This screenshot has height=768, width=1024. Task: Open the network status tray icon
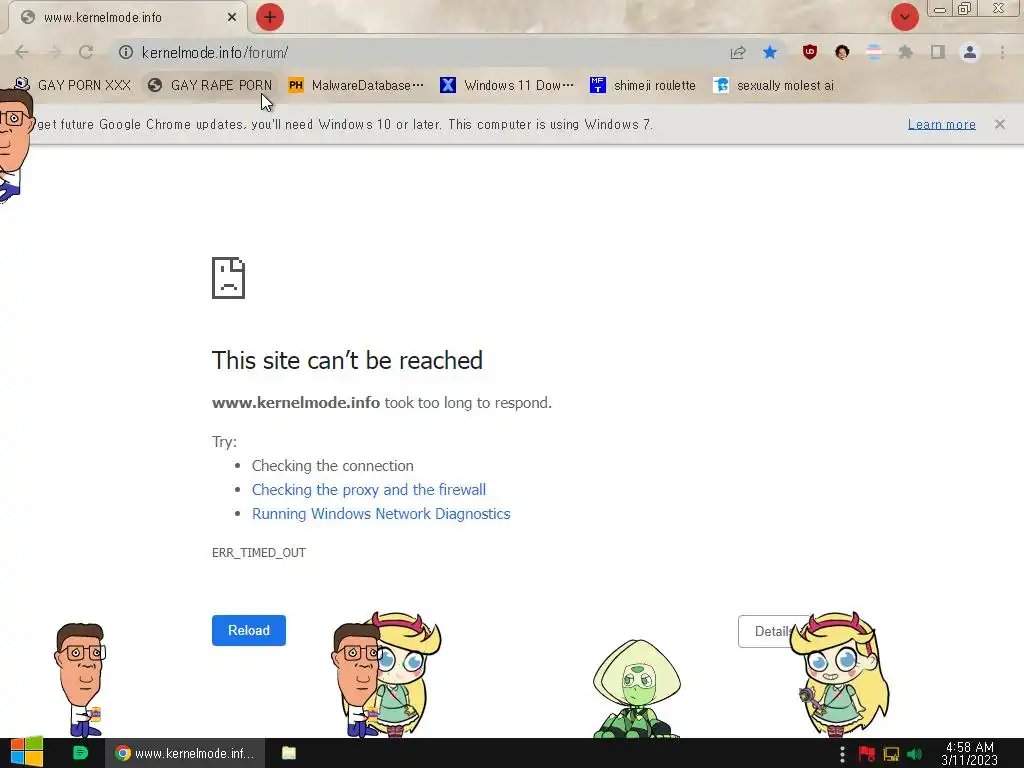click(891, 754)
